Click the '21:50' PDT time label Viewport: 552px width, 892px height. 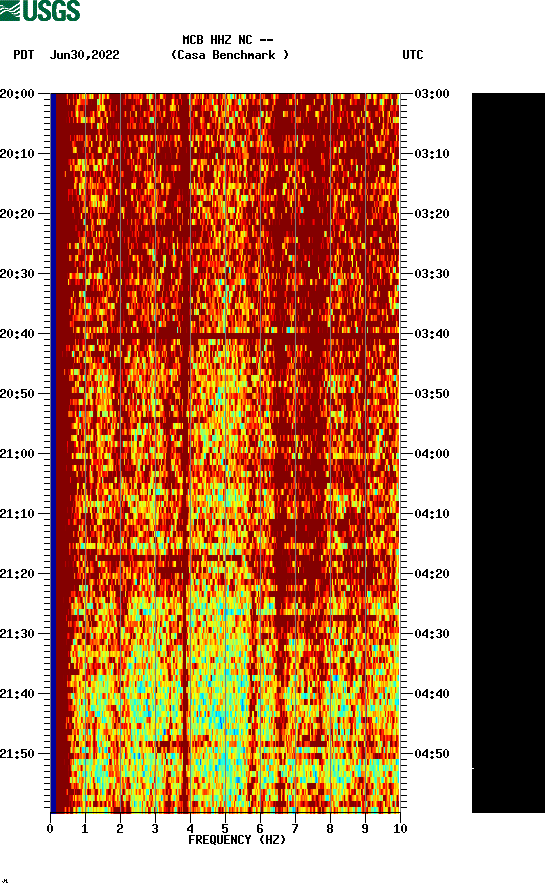point(17,754)
